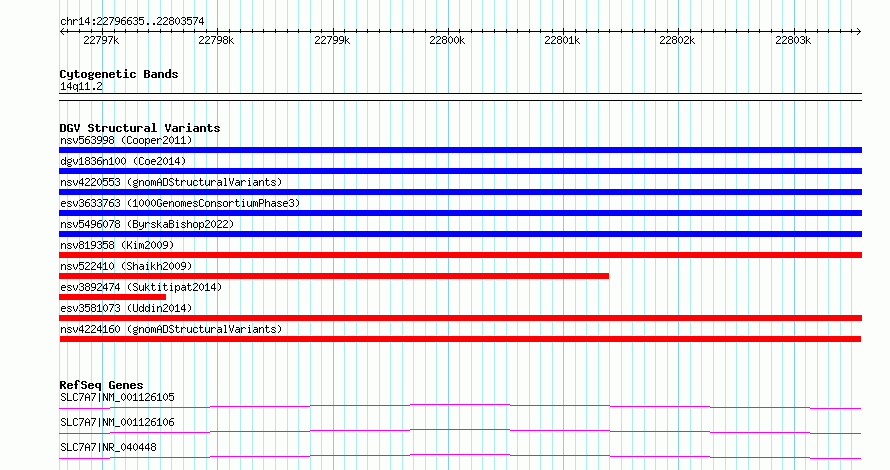Click the red nsv522410 Shaikh2009 bar
The image size is (890, 470).
(x=334, y=276)
